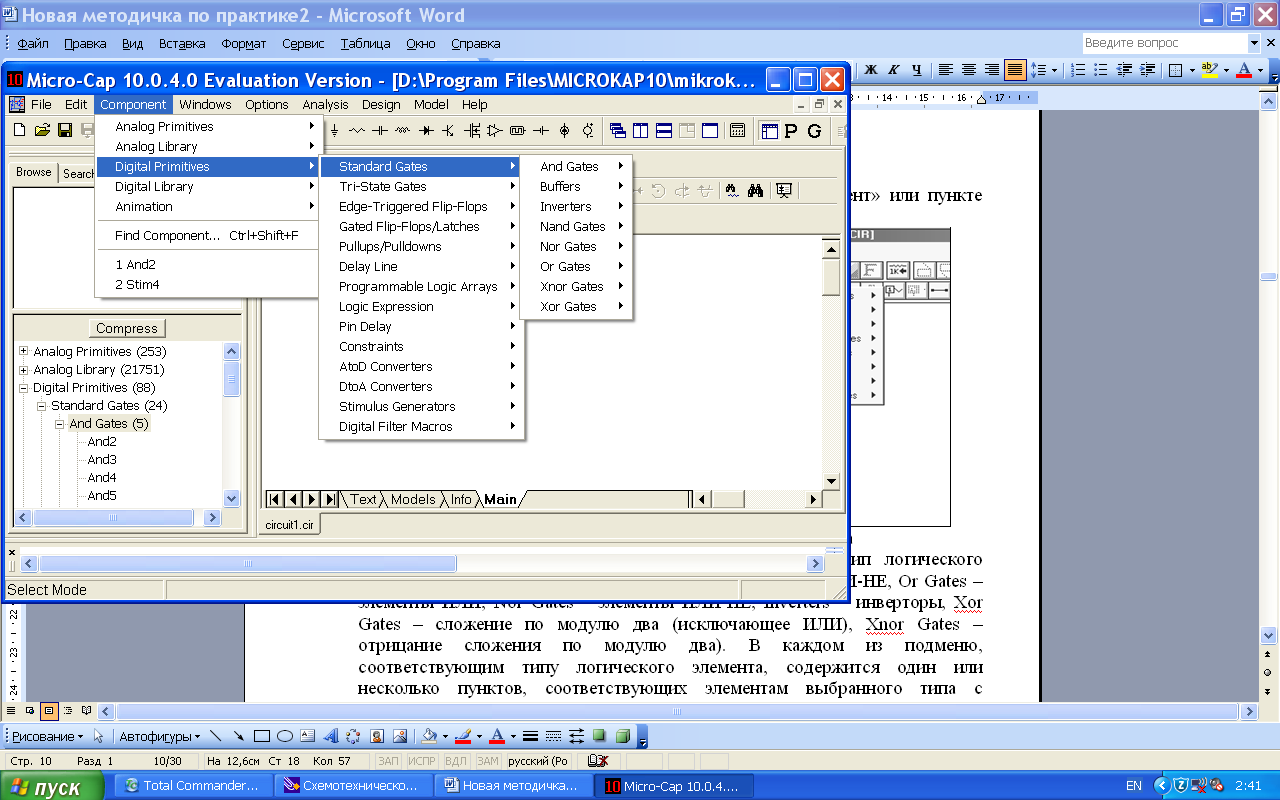Open the Рисование dropdown menu

point(46,736)
